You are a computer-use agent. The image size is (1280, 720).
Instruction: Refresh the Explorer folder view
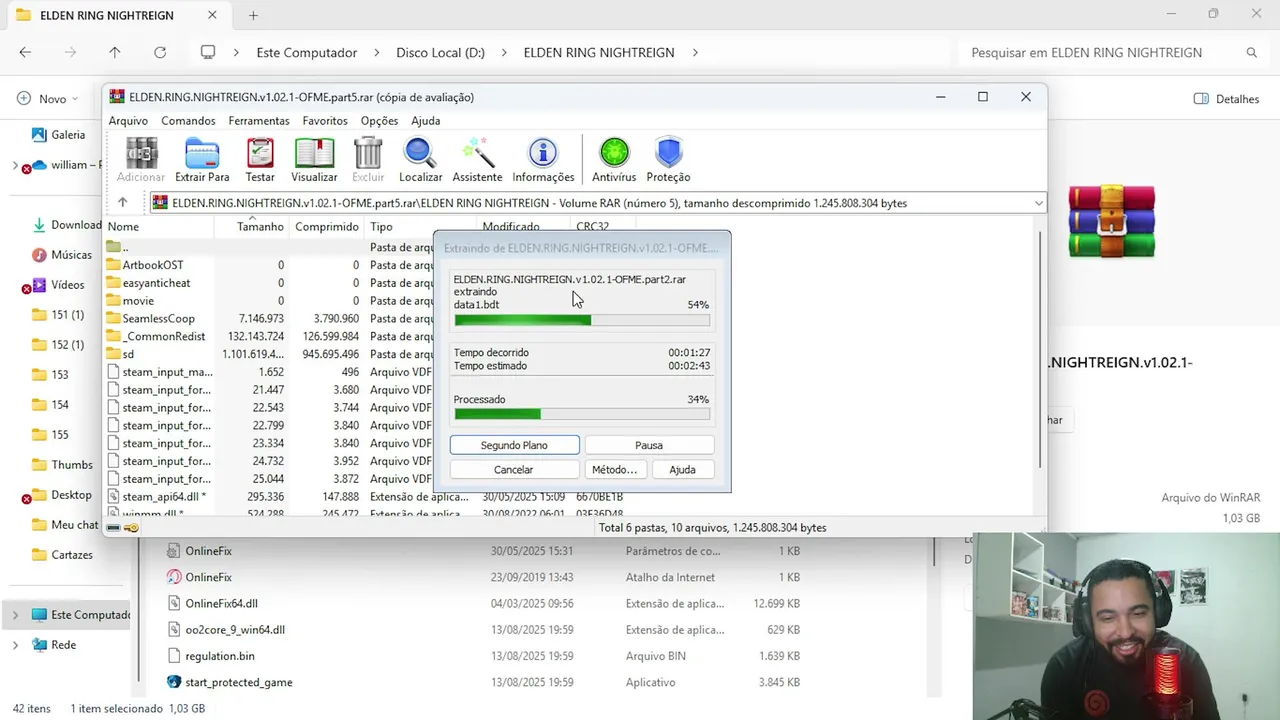click(x=160, y=52)
